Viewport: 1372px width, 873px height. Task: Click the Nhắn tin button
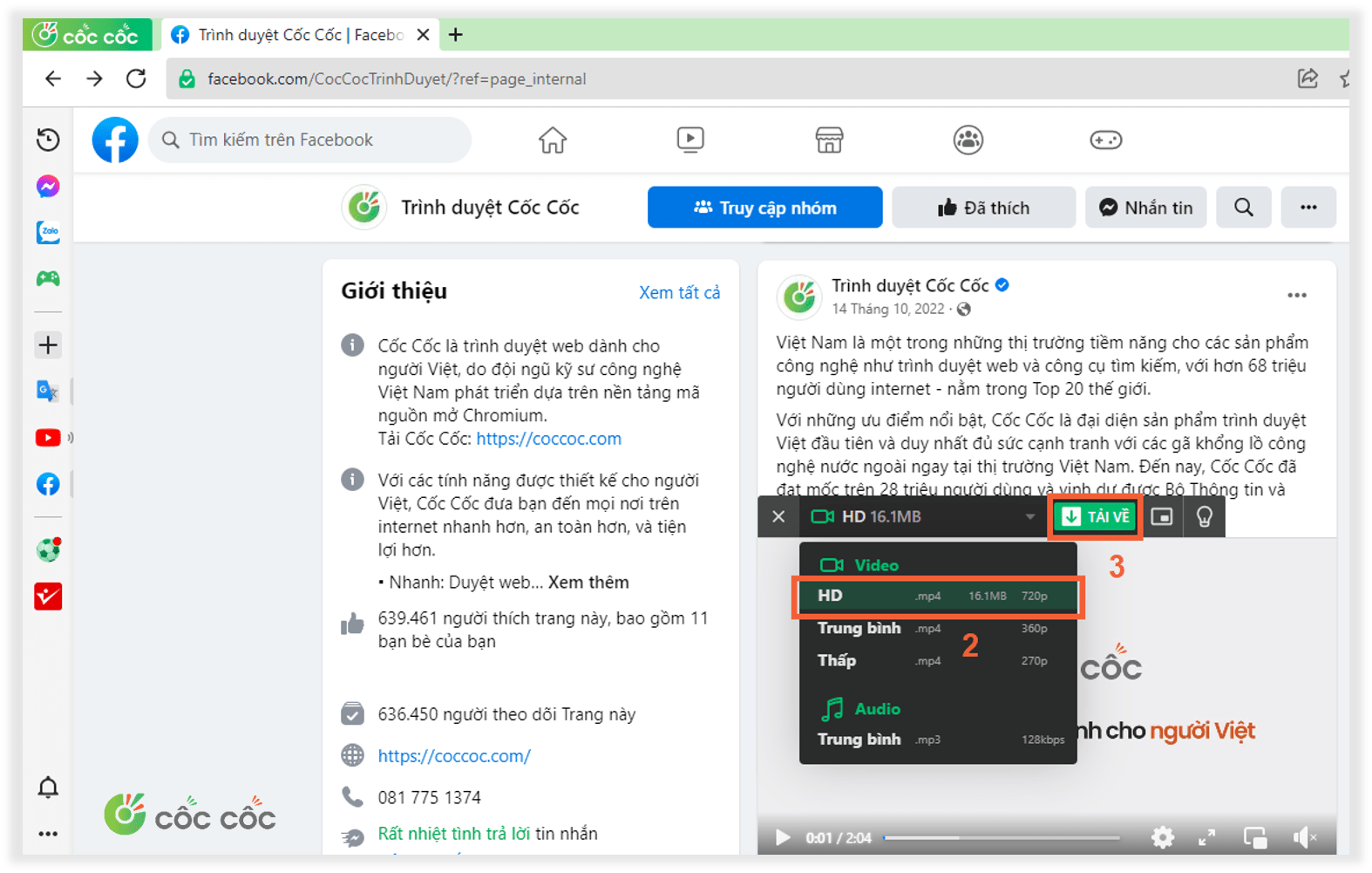[1145, 208]
